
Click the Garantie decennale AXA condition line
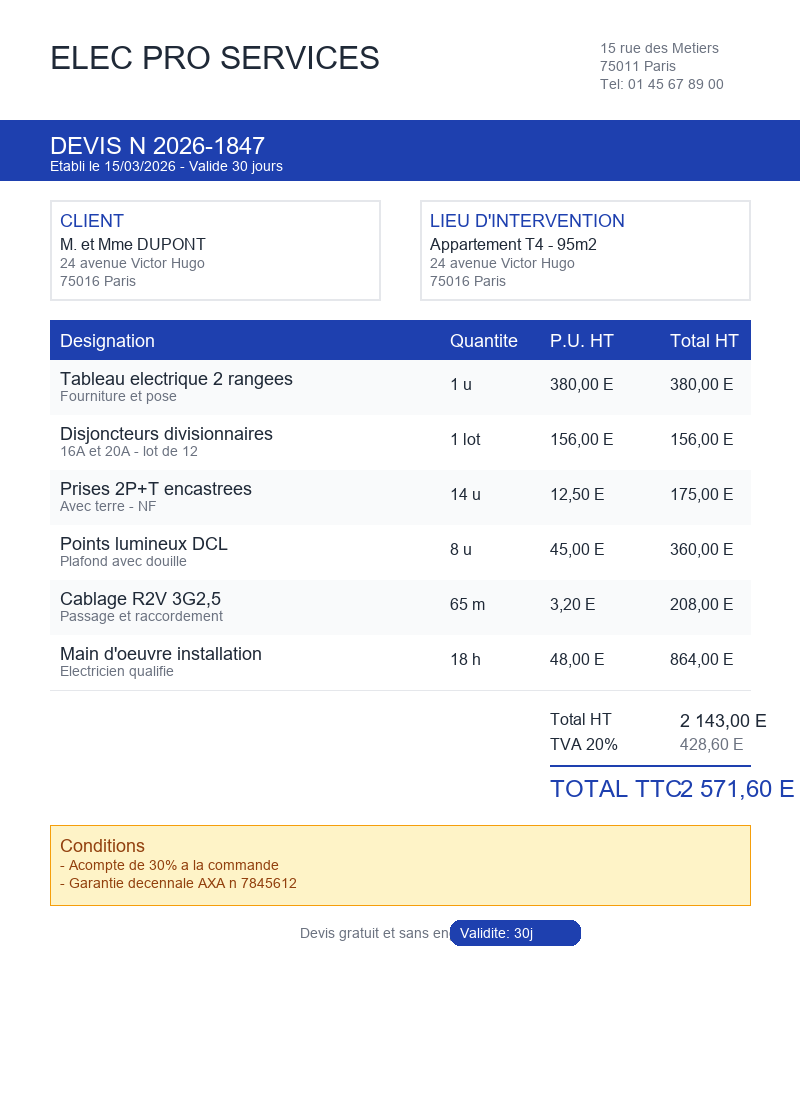click(178, 884)
